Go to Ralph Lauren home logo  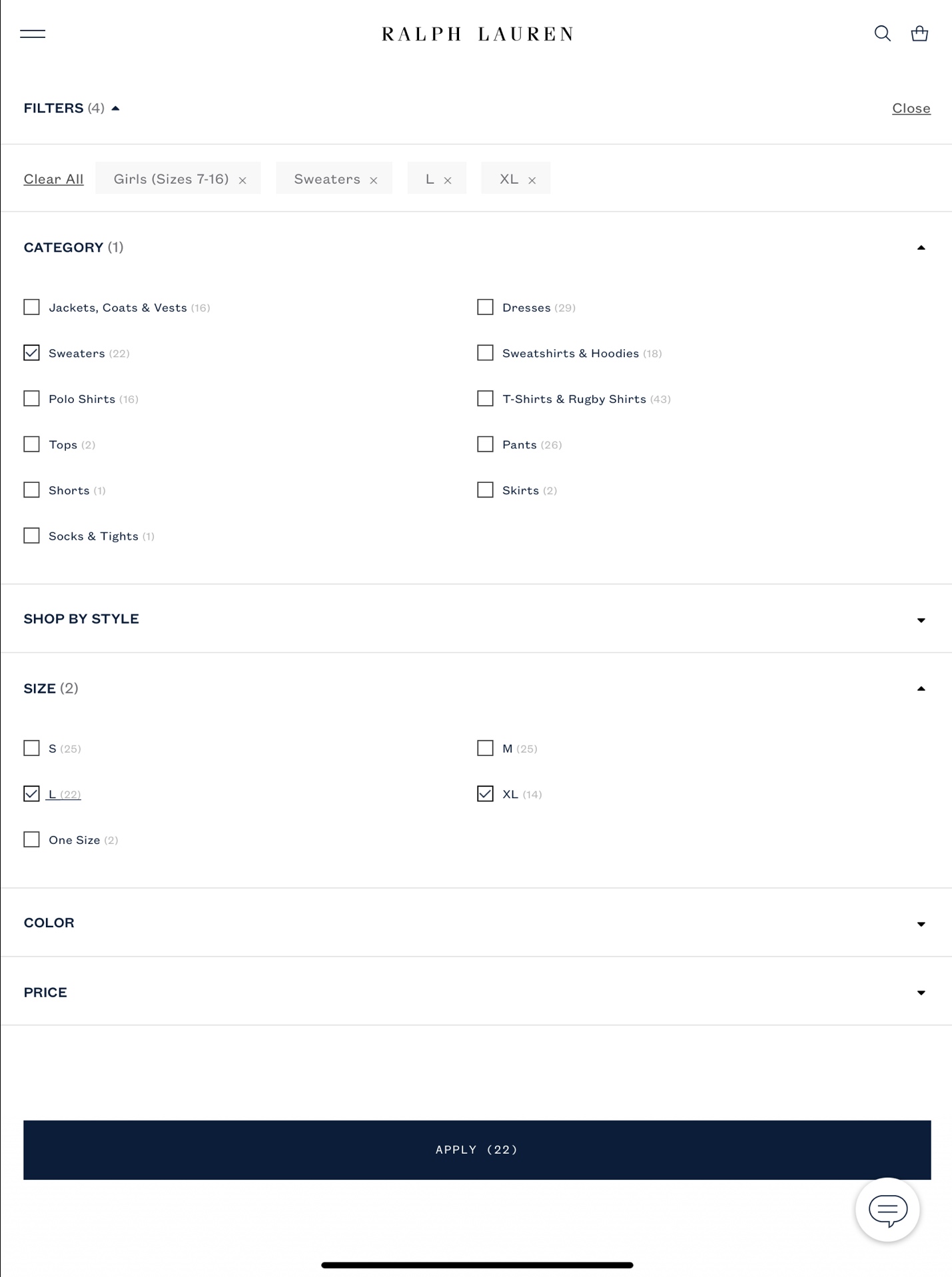point(477,34)
